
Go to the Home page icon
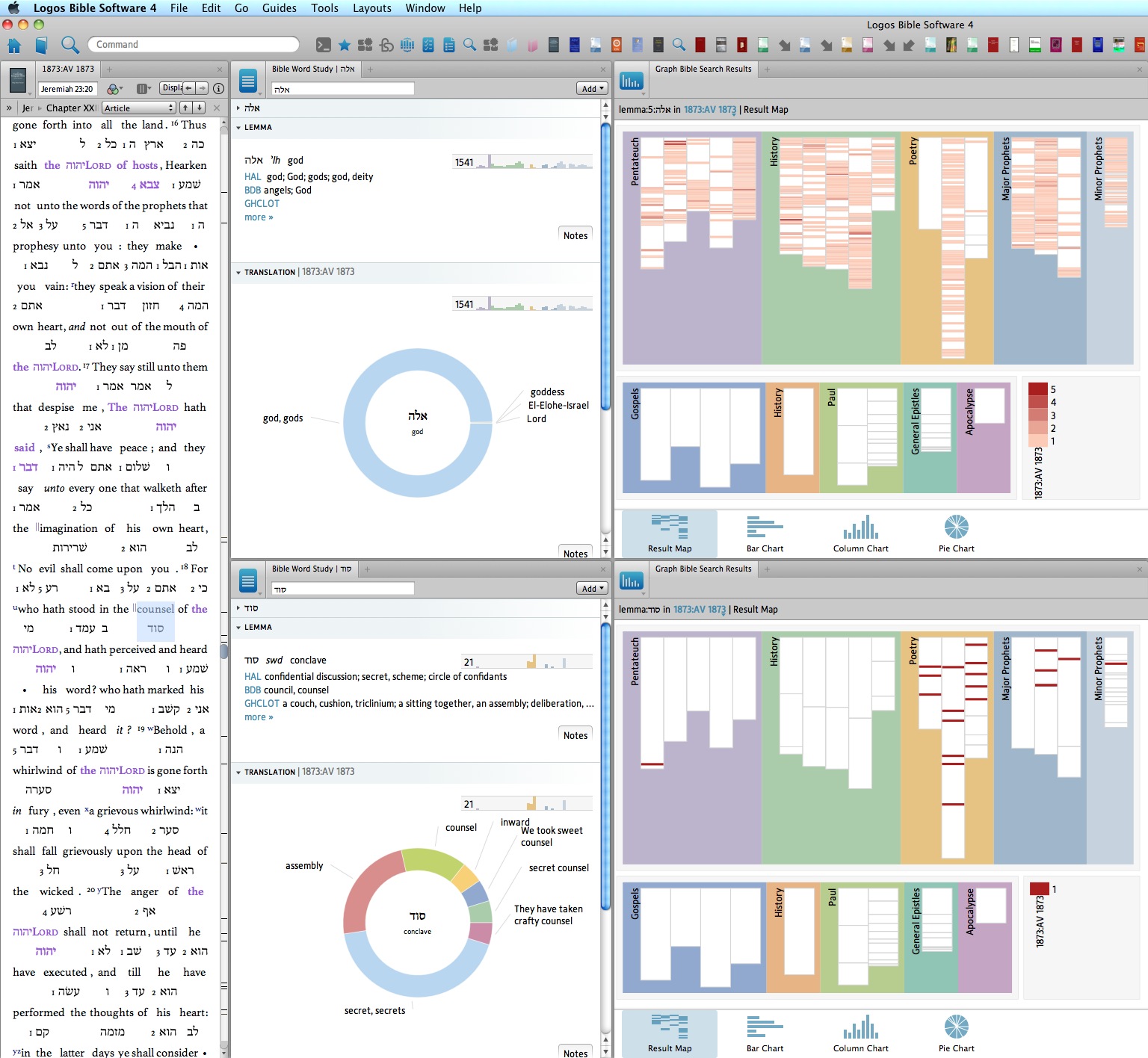click(x=14, y=45)
